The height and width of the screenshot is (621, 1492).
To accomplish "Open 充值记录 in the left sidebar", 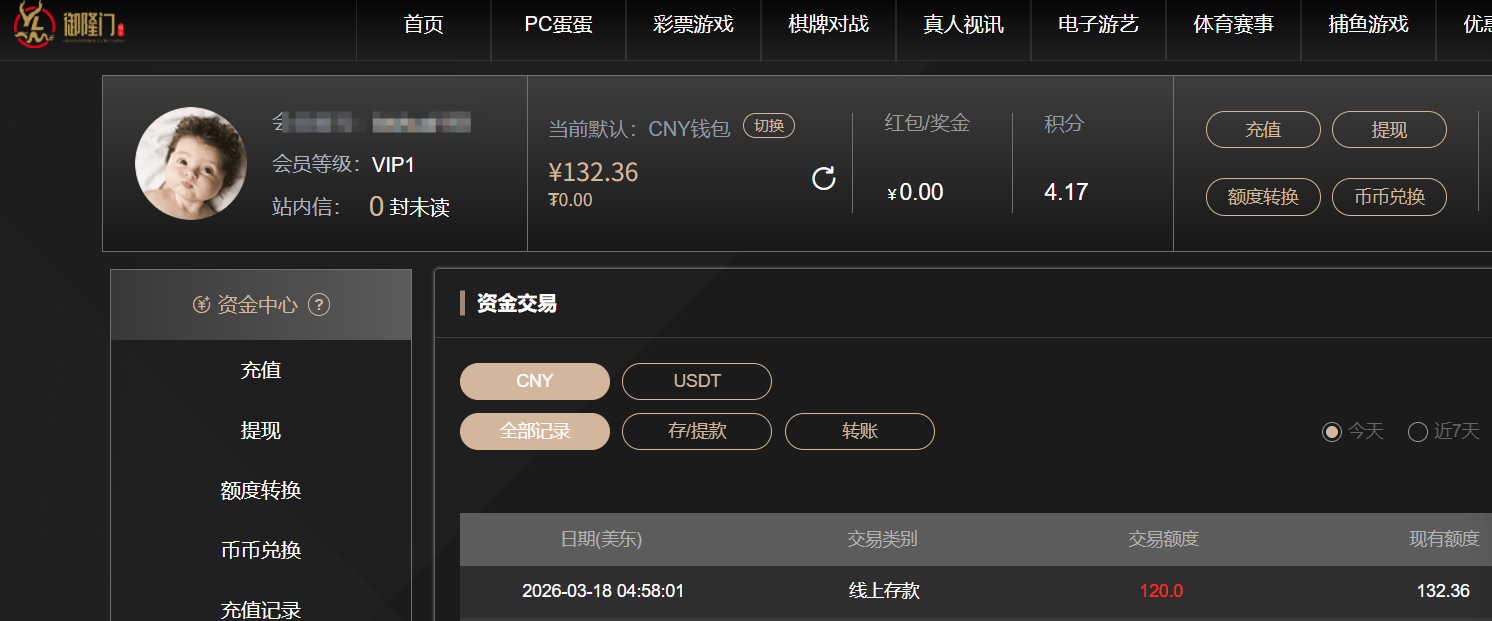I will (x=261, y=609).
